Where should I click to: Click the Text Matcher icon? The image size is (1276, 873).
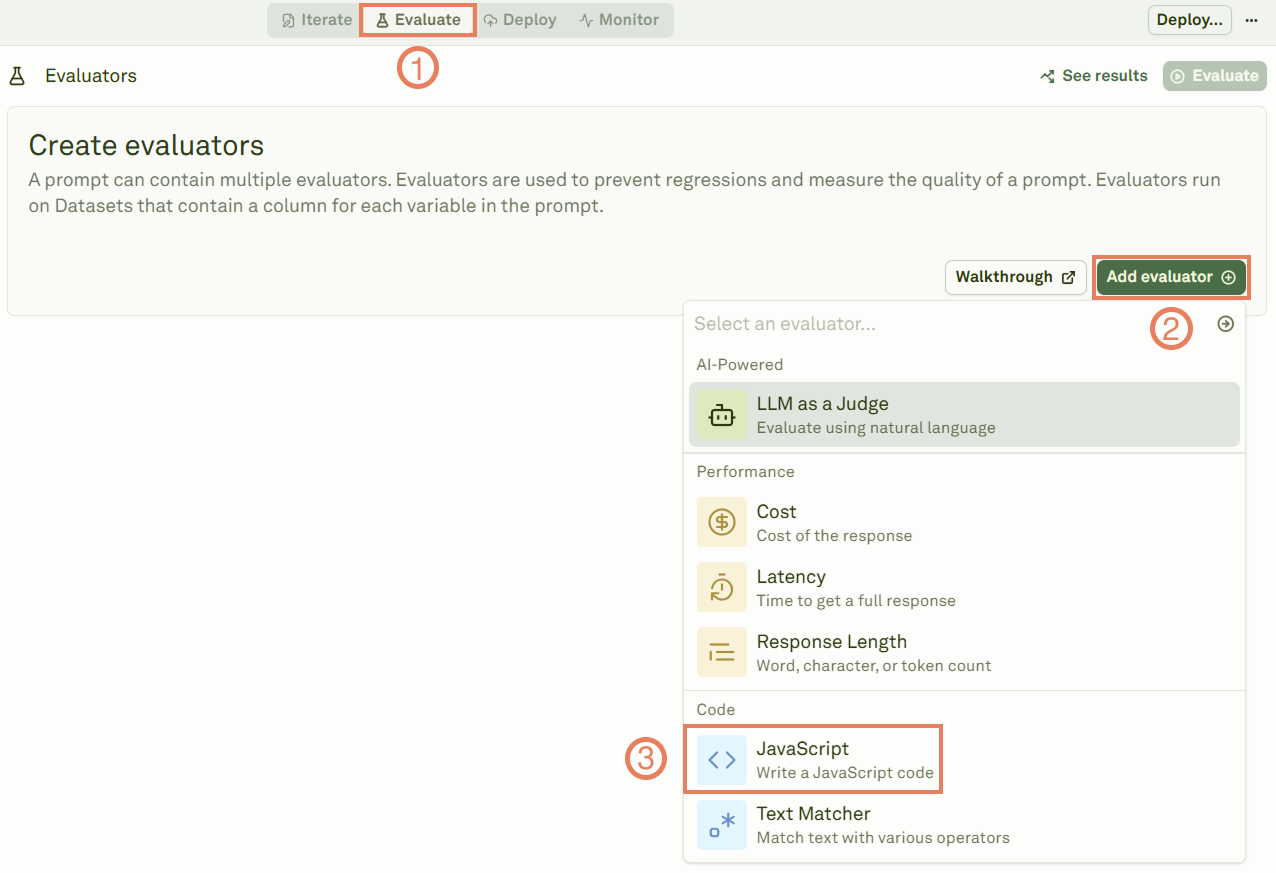click(x=721, y=824)
